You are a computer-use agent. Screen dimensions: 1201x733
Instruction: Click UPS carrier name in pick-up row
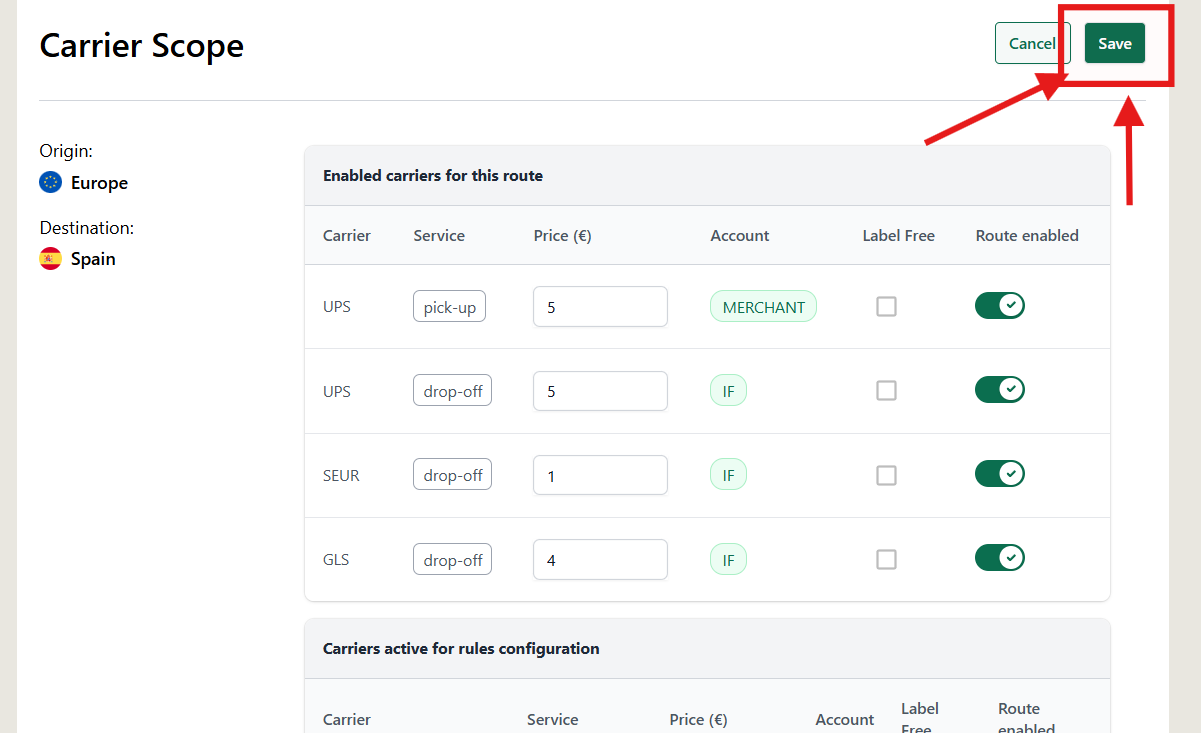coord(337,307)
